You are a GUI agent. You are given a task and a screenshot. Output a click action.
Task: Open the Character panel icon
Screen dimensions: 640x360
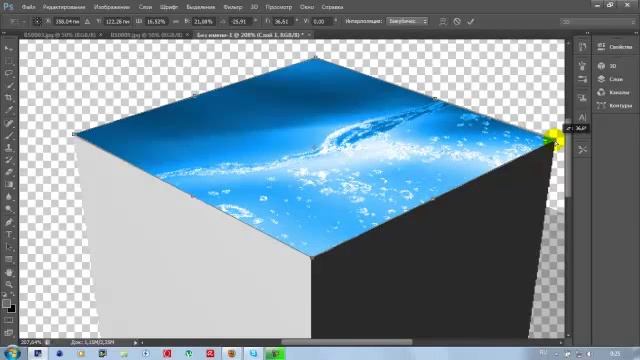point(582,118)
